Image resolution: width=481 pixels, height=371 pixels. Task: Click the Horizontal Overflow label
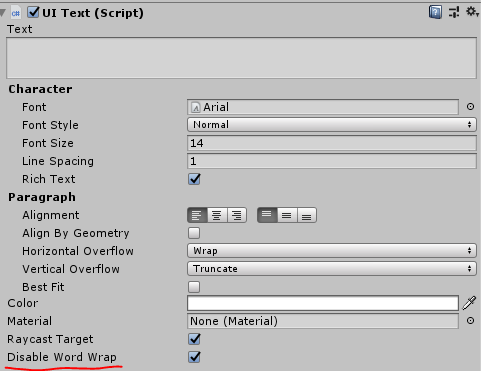78,251
